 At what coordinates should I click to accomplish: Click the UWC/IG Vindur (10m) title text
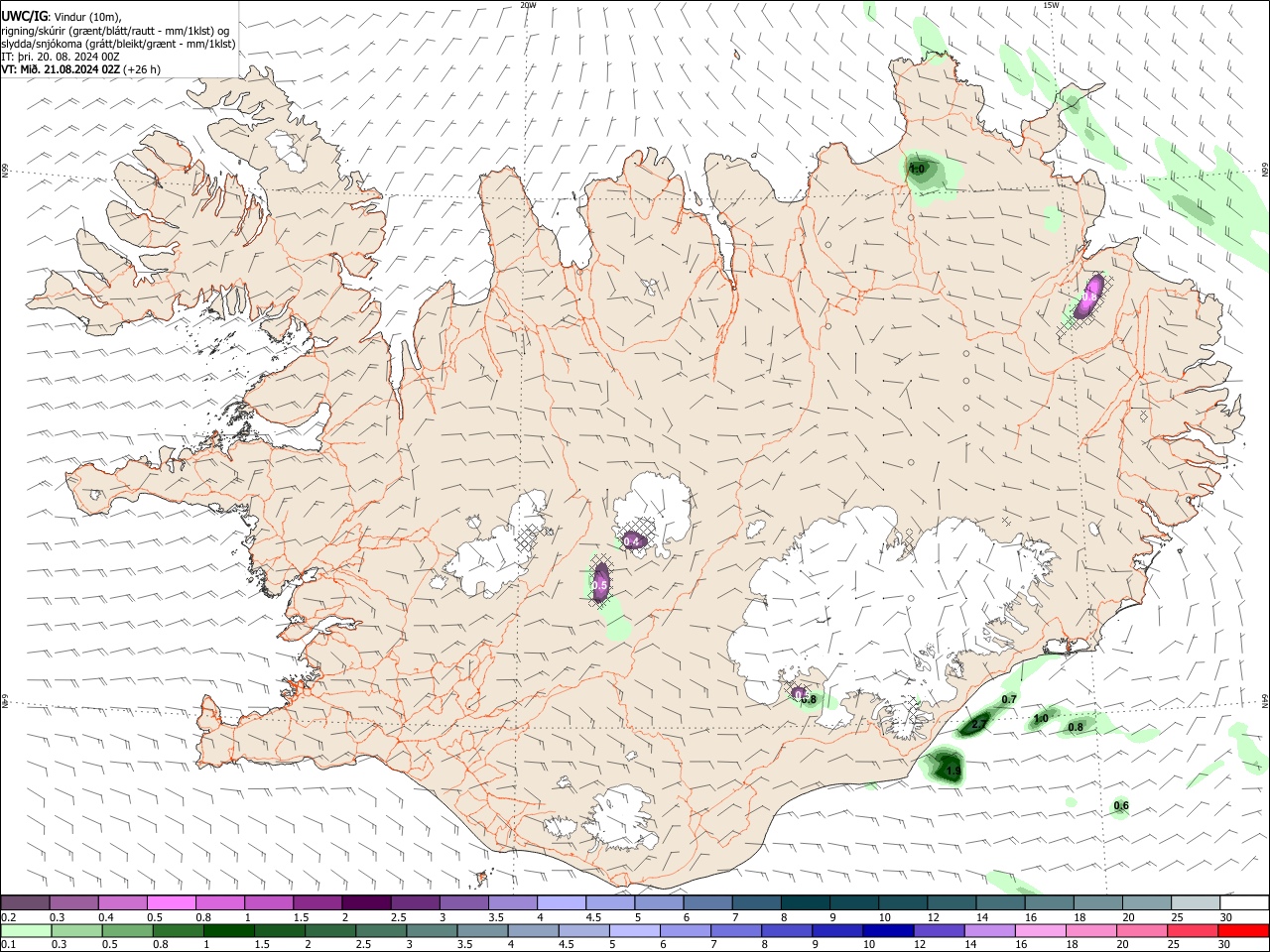(x=62, y=16)
